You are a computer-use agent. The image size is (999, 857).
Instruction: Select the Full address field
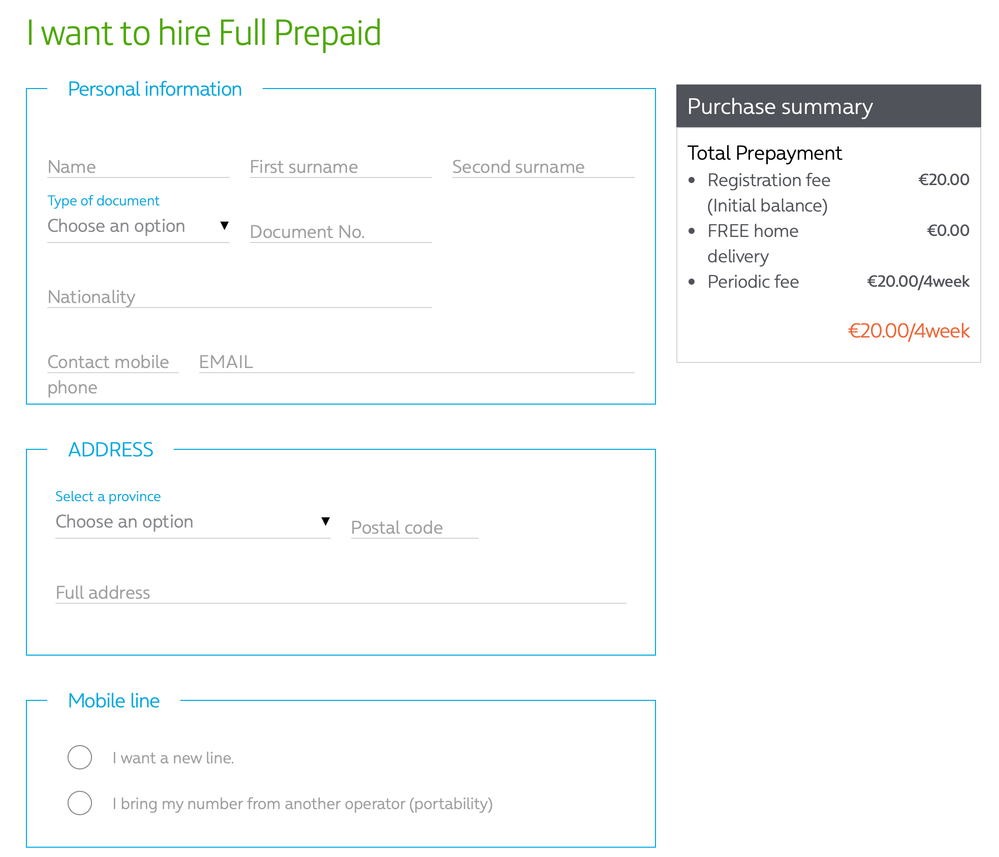340,593
